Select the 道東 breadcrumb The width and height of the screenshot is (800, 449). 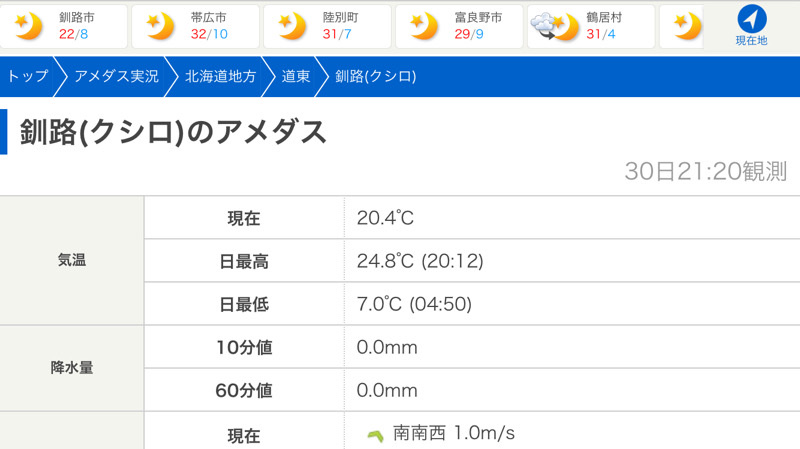pos(296,77)
